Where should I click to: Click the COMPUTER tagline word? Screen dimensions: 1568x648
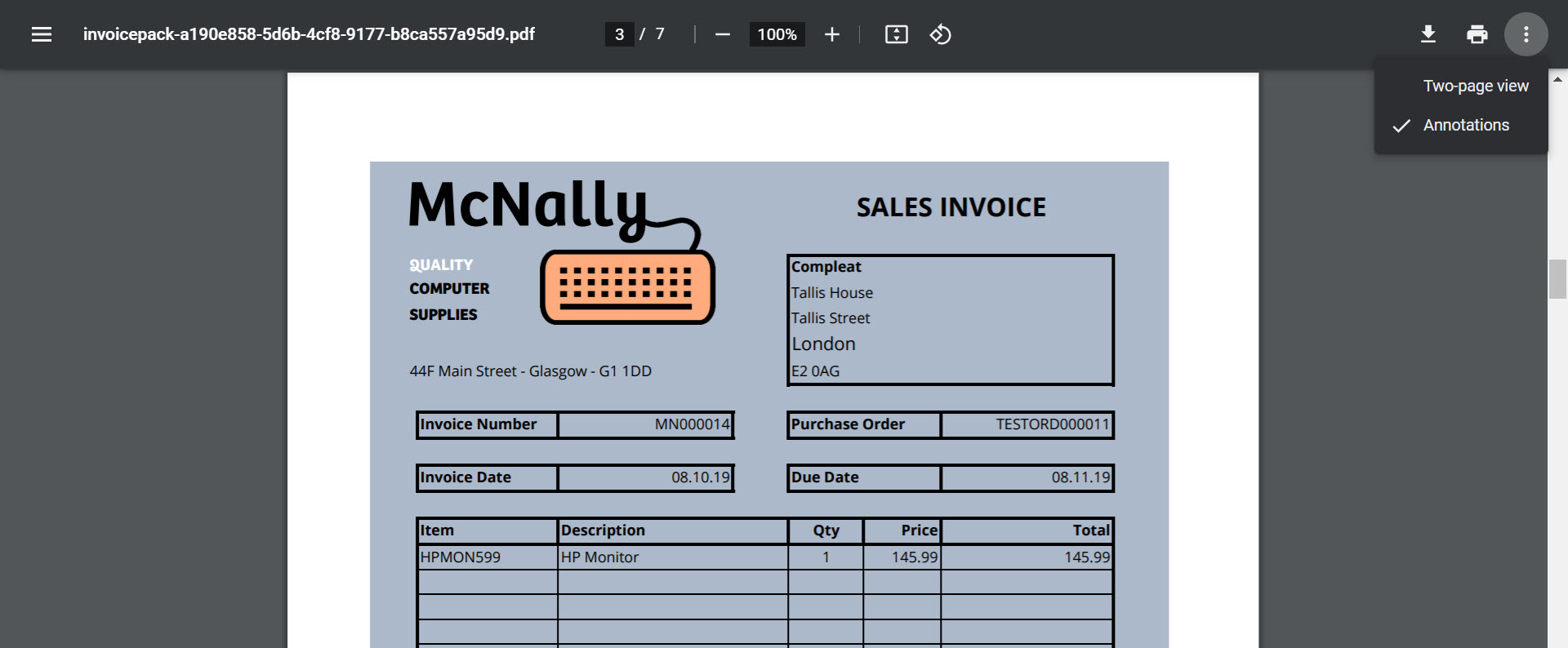[x=449, y=289]
